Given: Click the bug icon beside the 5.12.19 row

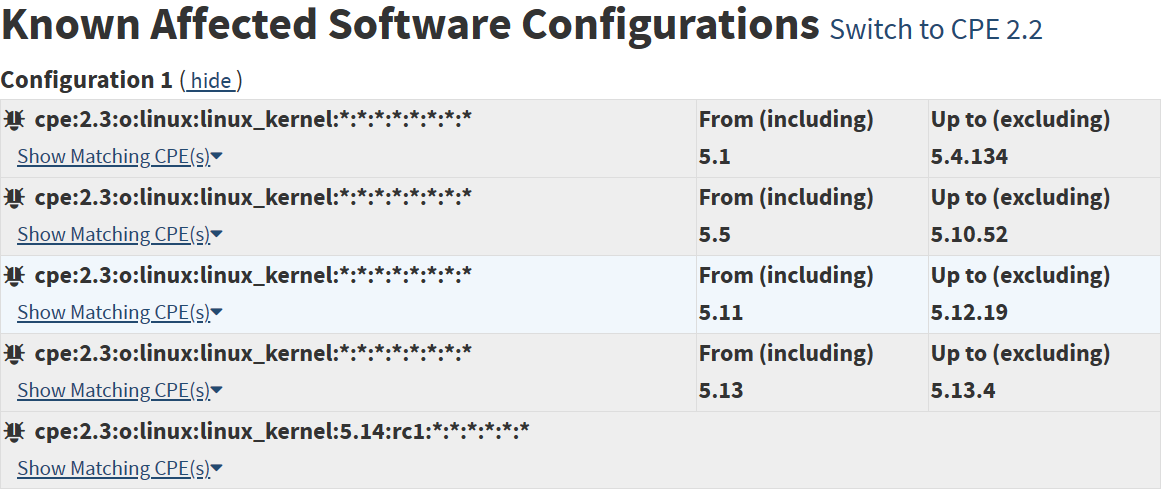Looking at the screenshot, I should (13, 276).
